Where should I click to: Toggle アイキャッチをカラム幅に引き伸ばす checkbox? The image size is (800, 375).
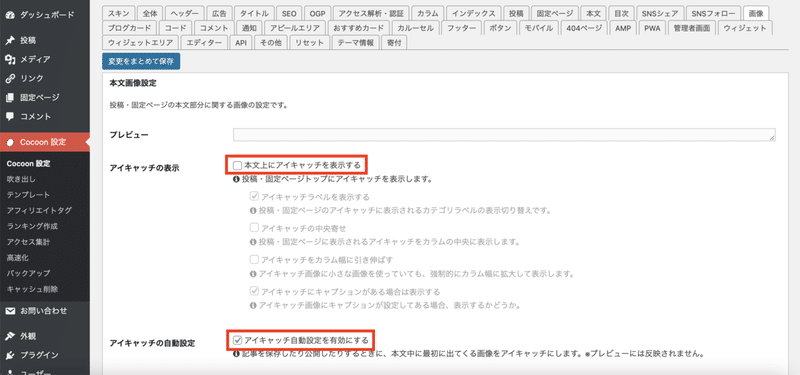pos(254,260)
